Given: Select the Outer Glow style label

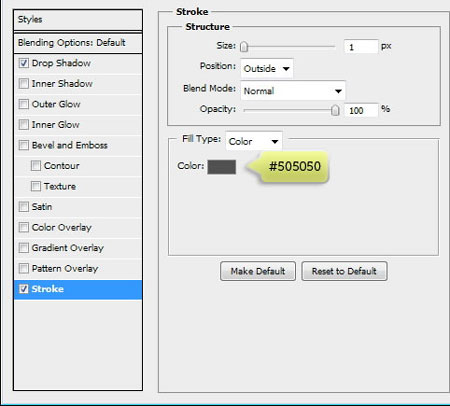Looking at the screenshot, I should click(x=56, y=104).
